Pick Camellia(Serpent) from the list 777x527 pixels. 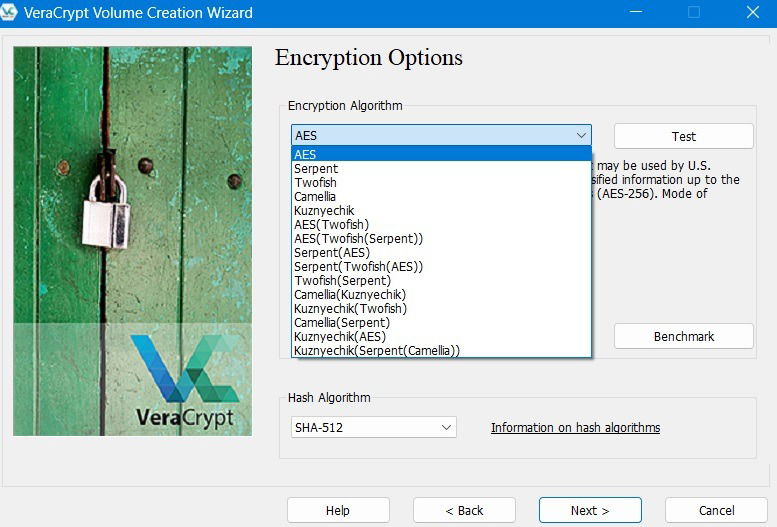[441, 323]
